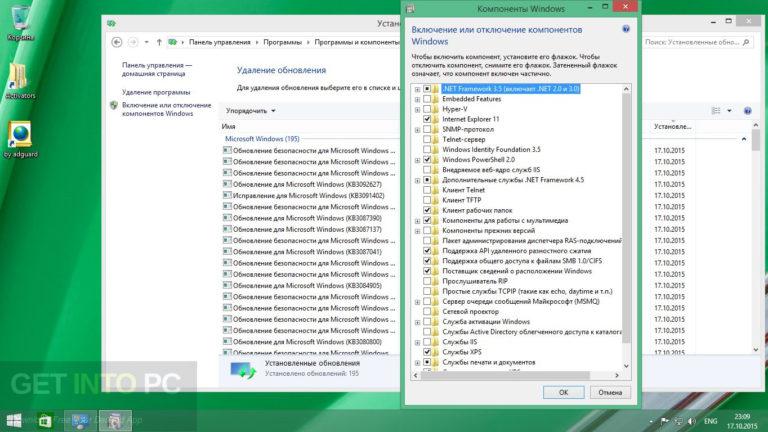Click the shield icon beside Windows components link
The width and height of the screenshot is (768, 432).
coord(114,105)
